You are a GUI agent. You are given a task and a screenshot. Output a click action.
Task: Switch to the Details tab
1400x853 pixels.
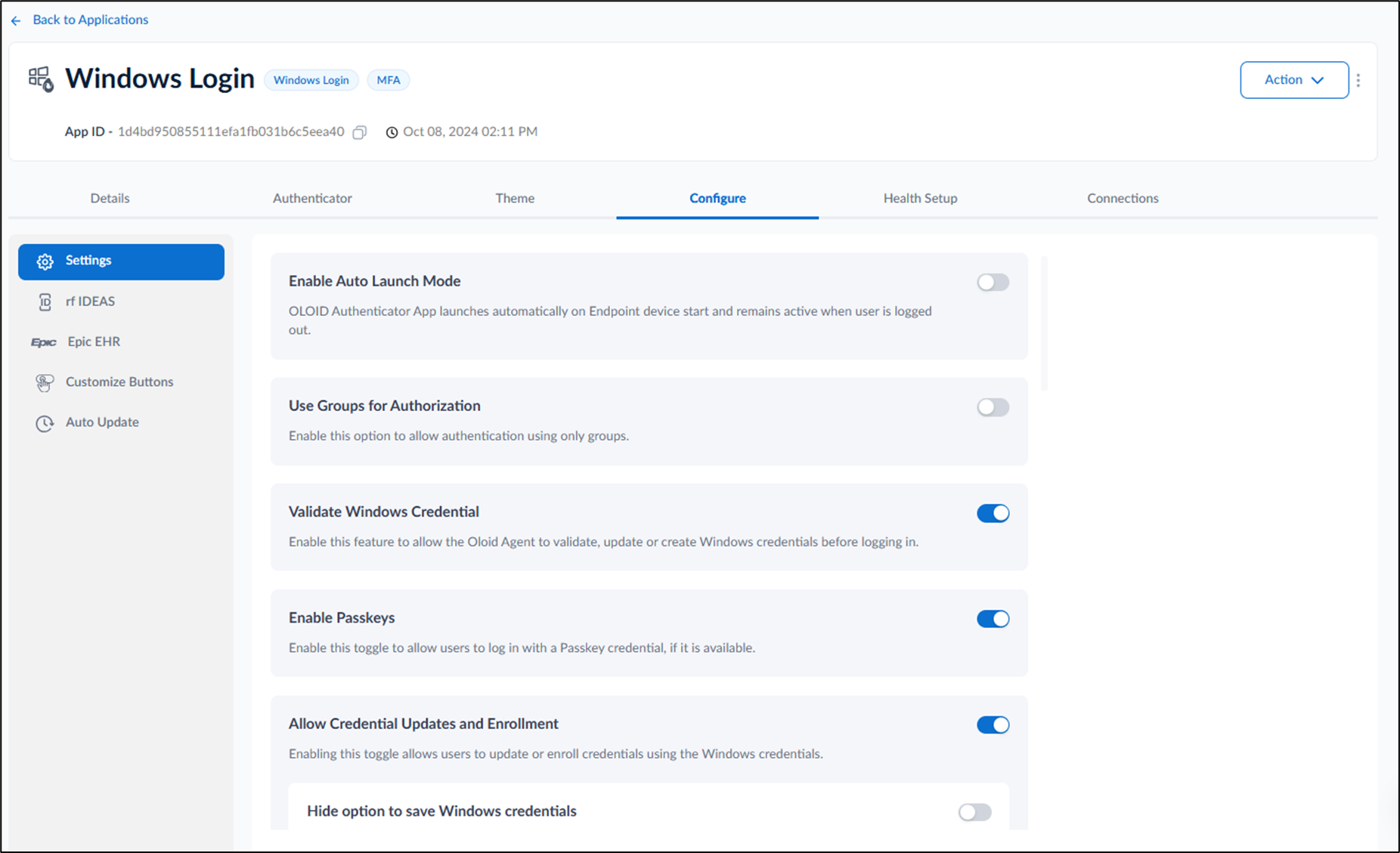110,198
